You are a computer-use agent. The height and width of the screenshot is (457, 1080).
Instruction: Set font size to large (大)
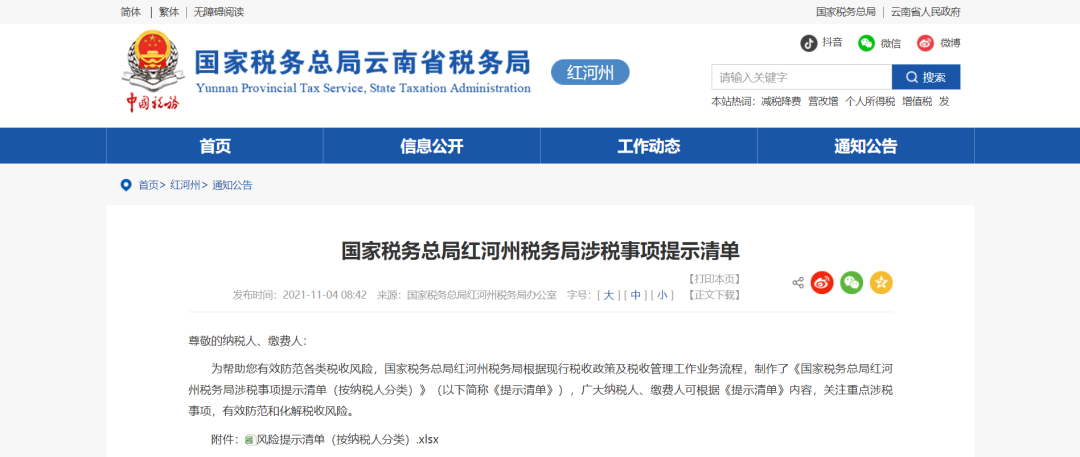pyautogui.click(x=608, y=295)
